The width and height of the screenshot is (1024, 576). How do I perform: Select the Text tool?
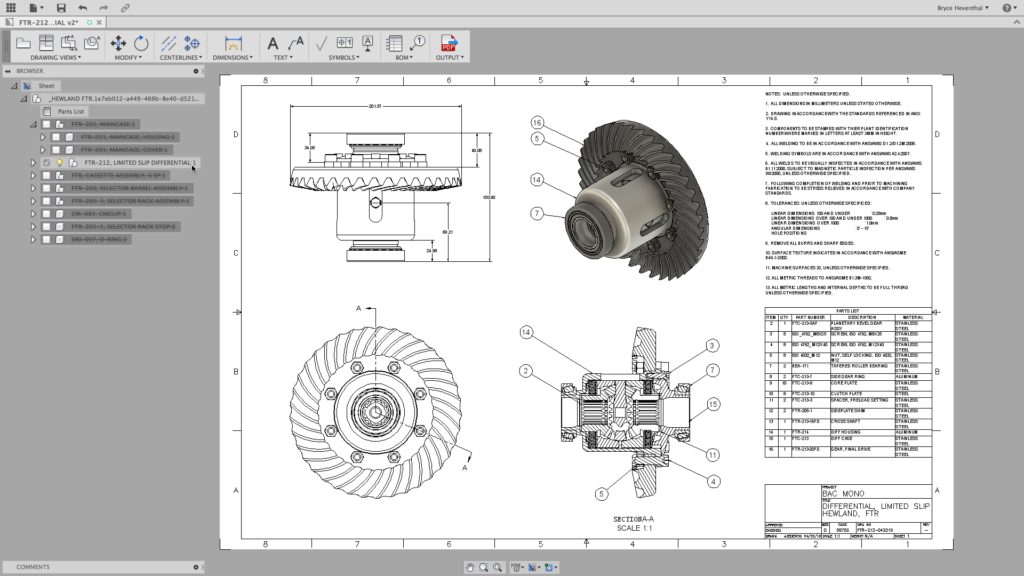pos(272,42)
